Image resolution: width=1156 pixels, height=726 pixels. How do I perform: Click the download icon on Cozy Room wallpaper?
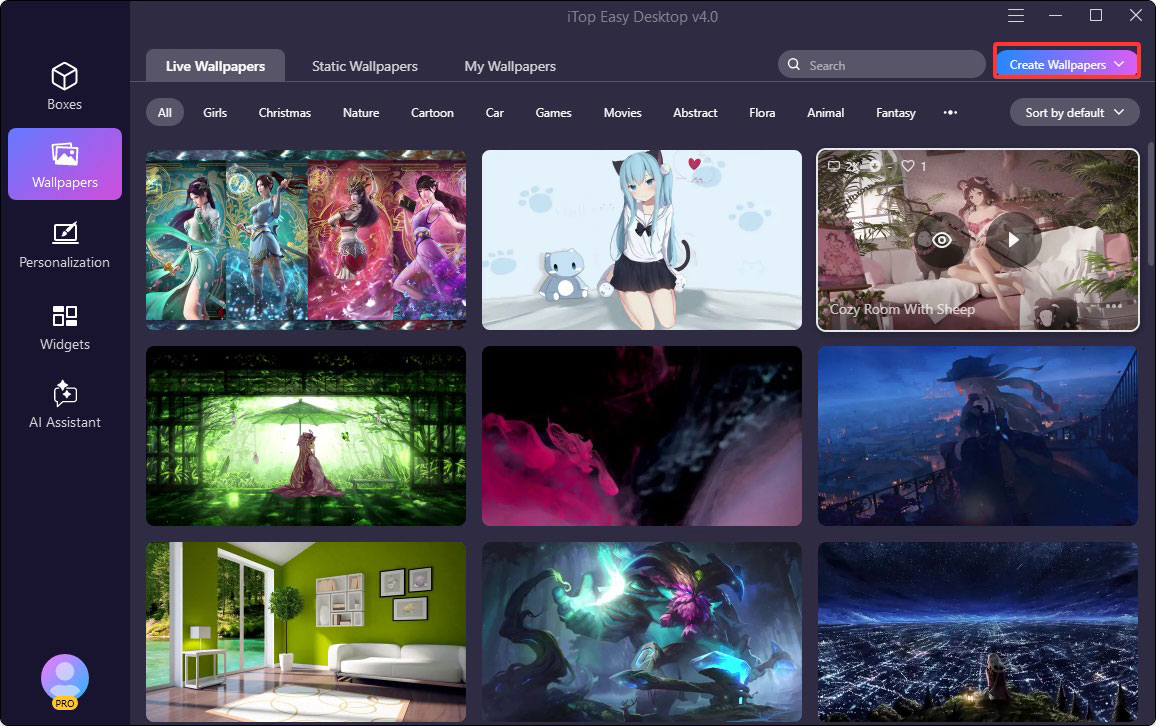pyautogui.click(x=876, y=166)
